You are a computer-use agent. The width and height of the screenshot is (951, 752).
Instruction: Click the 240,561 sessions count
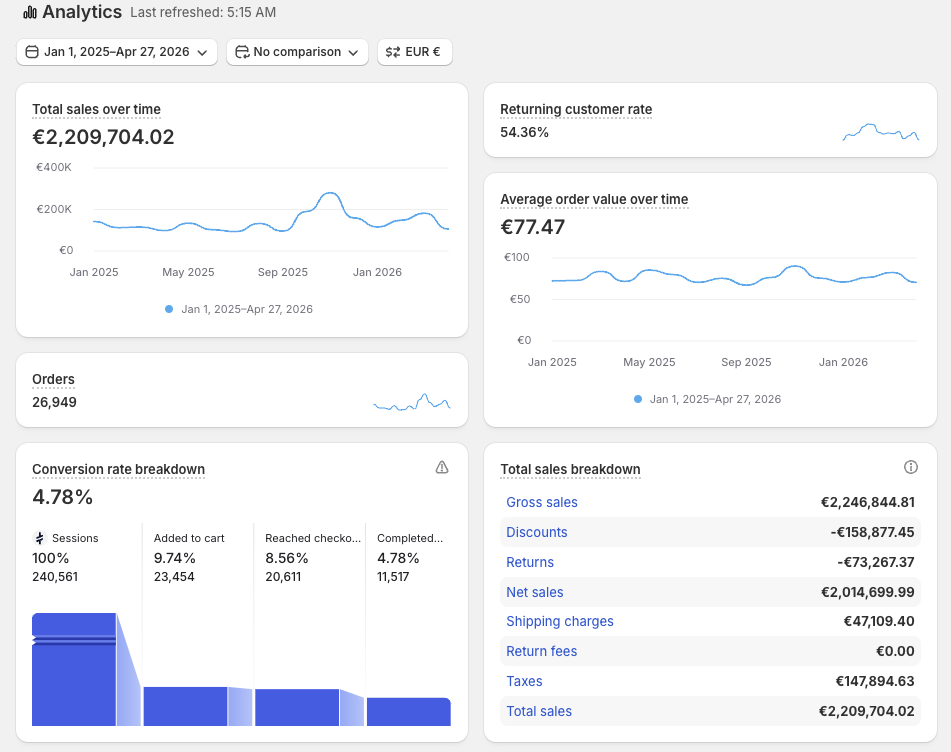point(55,577)
